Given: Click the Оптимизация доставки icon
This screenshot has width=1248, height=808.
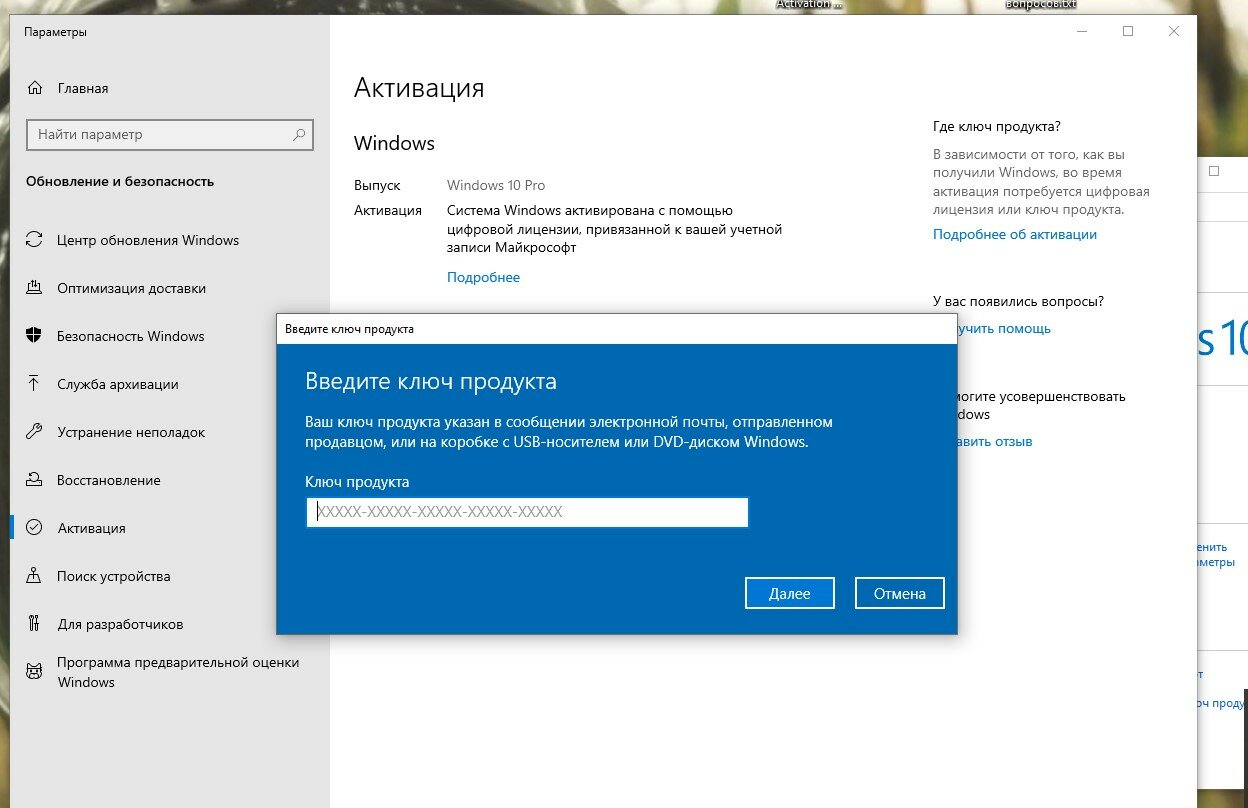Looking at the screenshot, I should pos(34,288).
